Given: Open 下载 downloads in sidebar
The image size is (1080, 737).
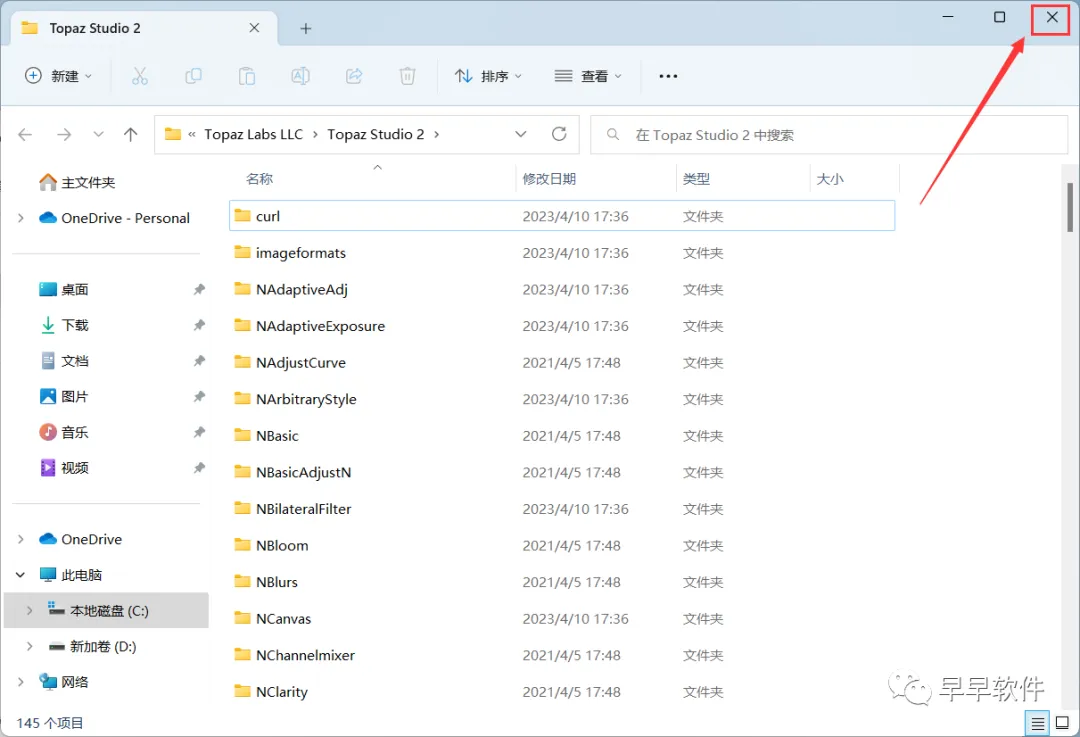Looking at the screenshot, I should (x=64, y=325).
